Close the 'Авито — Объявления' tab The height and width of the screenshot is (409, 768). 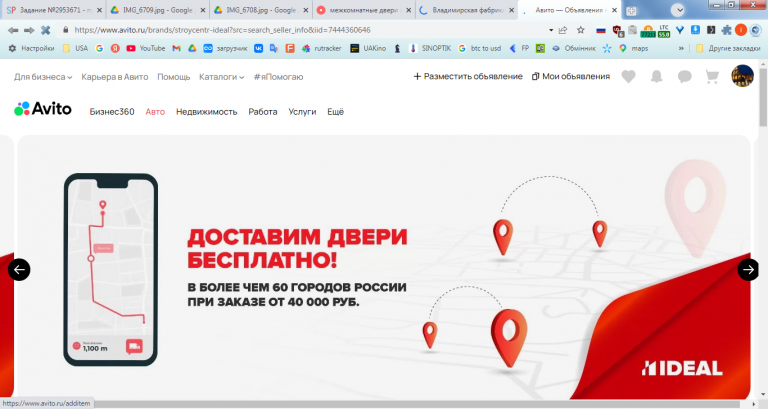point(614,10)
